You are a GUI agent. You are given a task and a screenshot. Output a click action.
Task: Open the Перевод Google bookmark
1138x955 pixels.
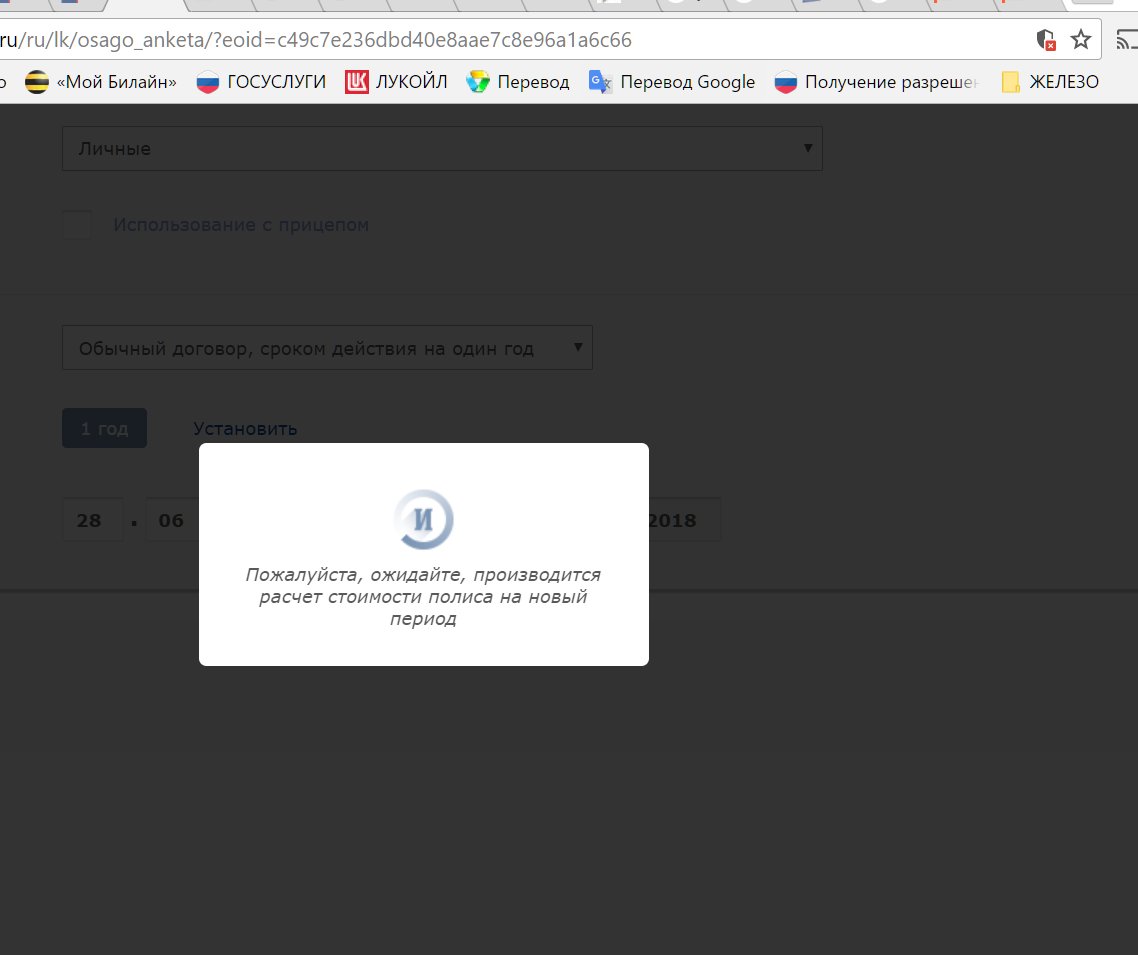(672, 82)
